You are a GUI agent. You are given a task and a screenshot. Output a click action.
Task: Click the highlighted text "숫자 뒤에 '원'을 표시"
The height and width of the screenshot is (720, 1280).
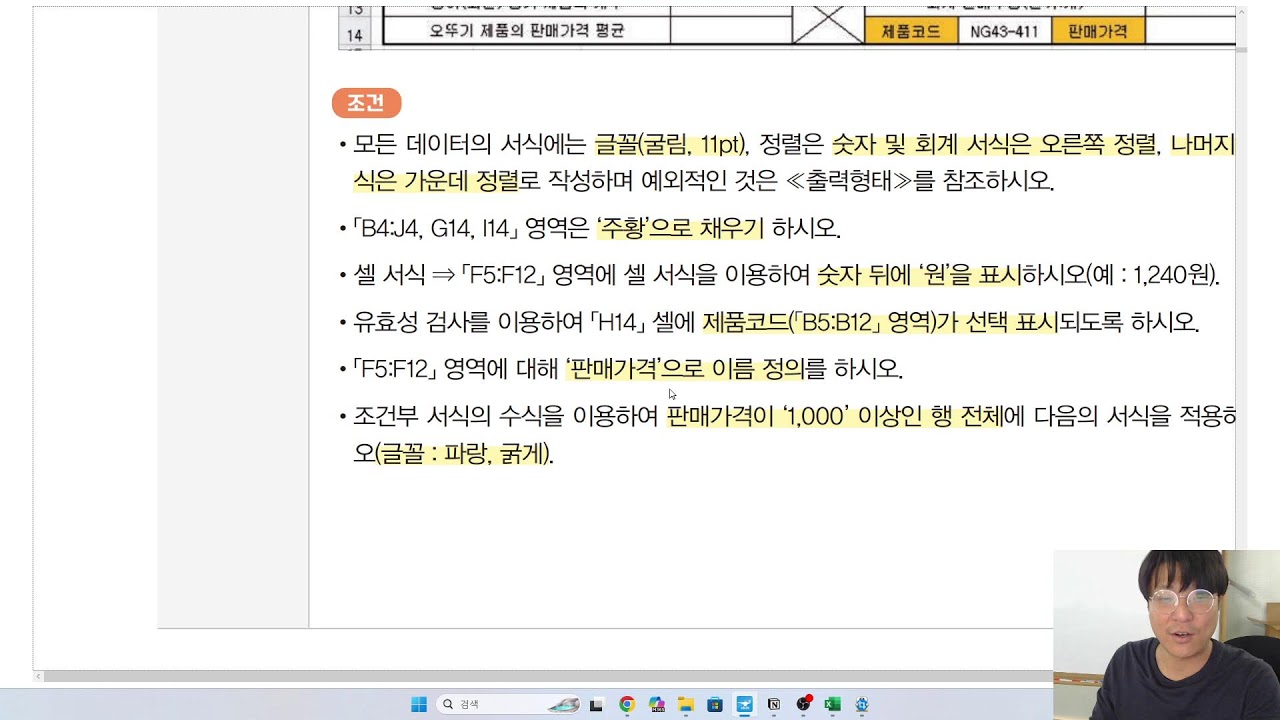click(x=919, y=275)
